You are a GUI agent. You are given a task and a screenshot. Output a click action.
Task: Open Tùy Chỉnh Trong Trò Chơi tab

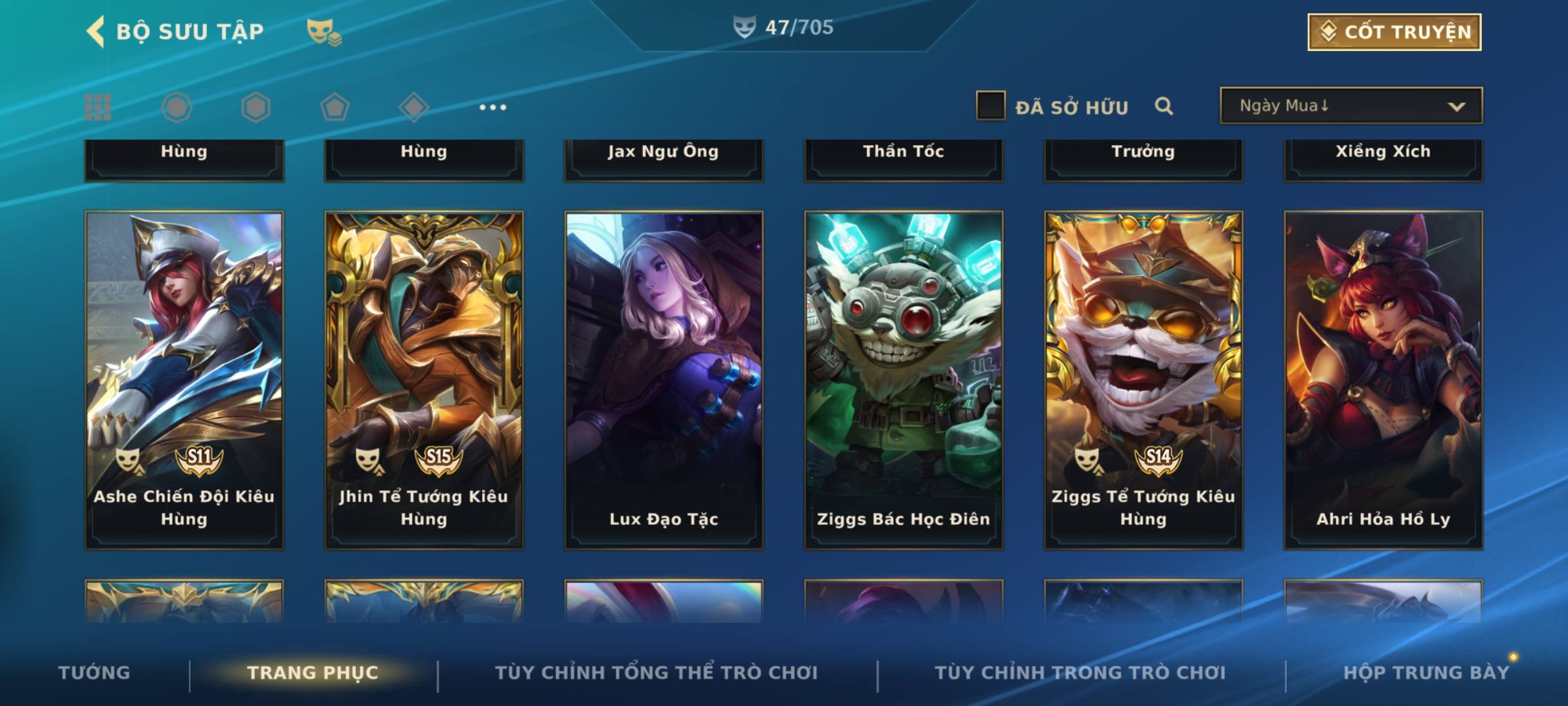[x=1080, y=672]
